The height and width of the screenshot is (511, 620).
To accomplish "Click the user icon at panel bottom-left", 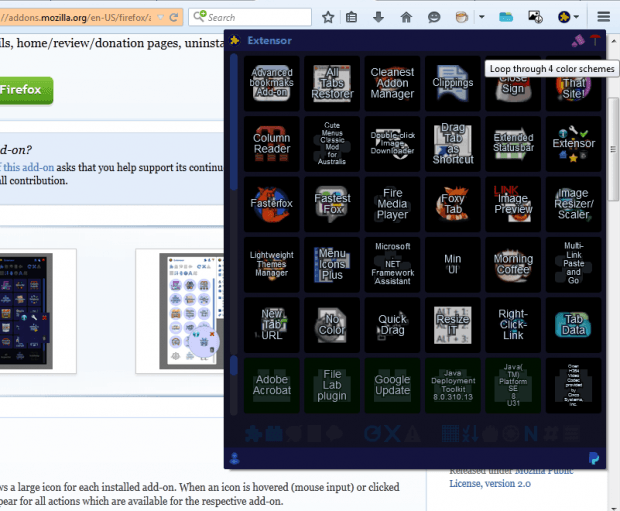I will 234,458.
